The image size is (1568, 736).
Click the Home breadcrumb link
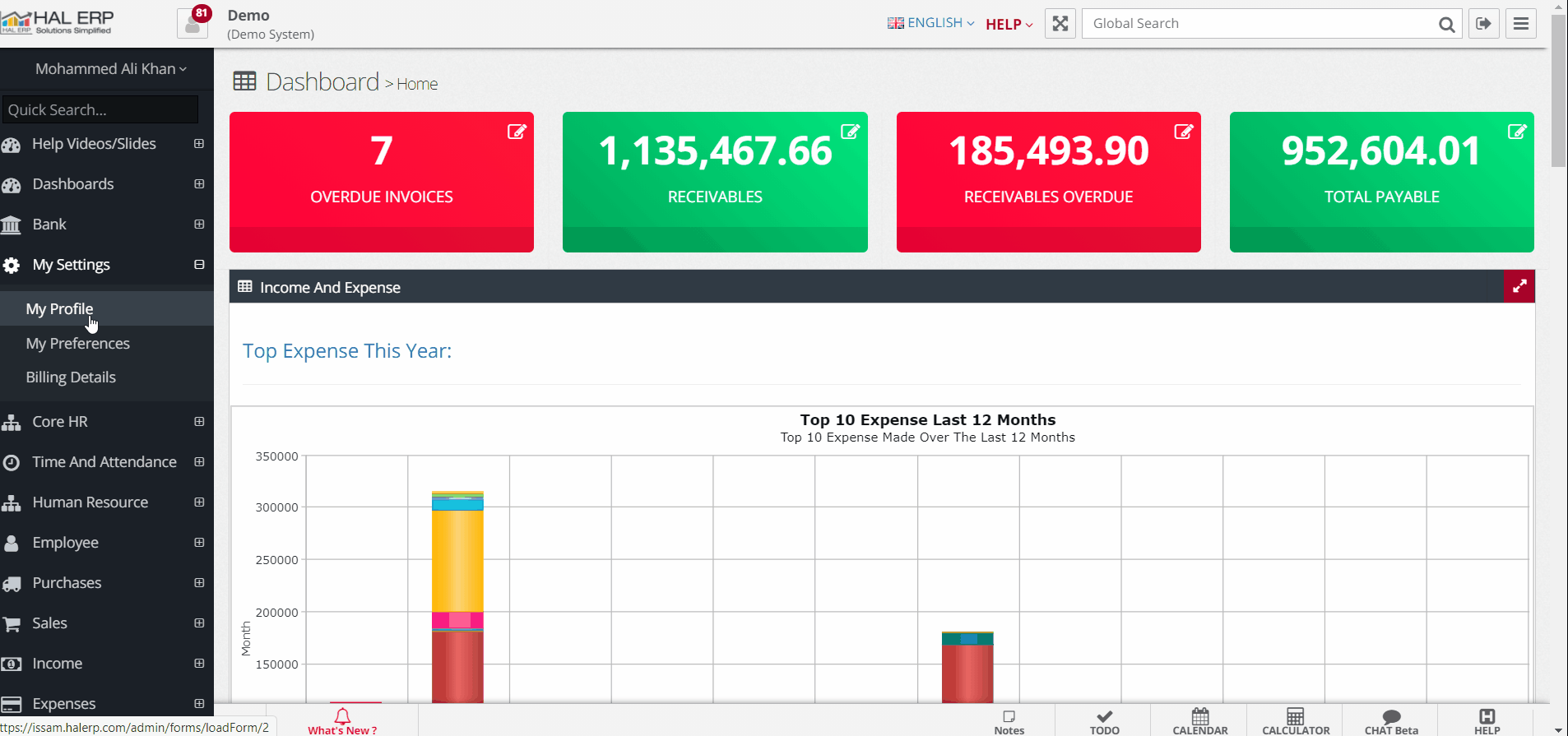tap(417, 84)
